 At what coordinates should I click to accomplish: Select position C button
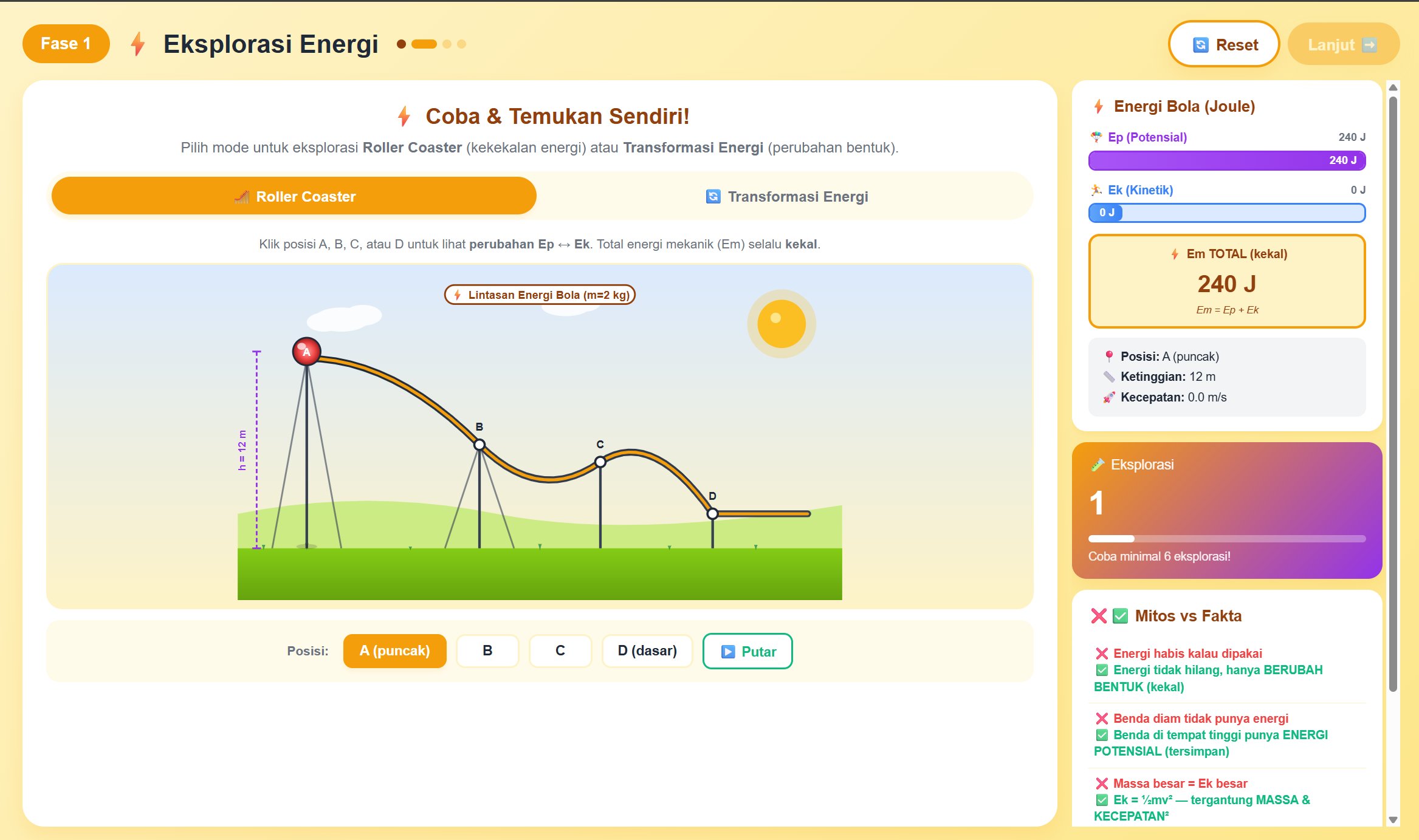click(560, 650)
